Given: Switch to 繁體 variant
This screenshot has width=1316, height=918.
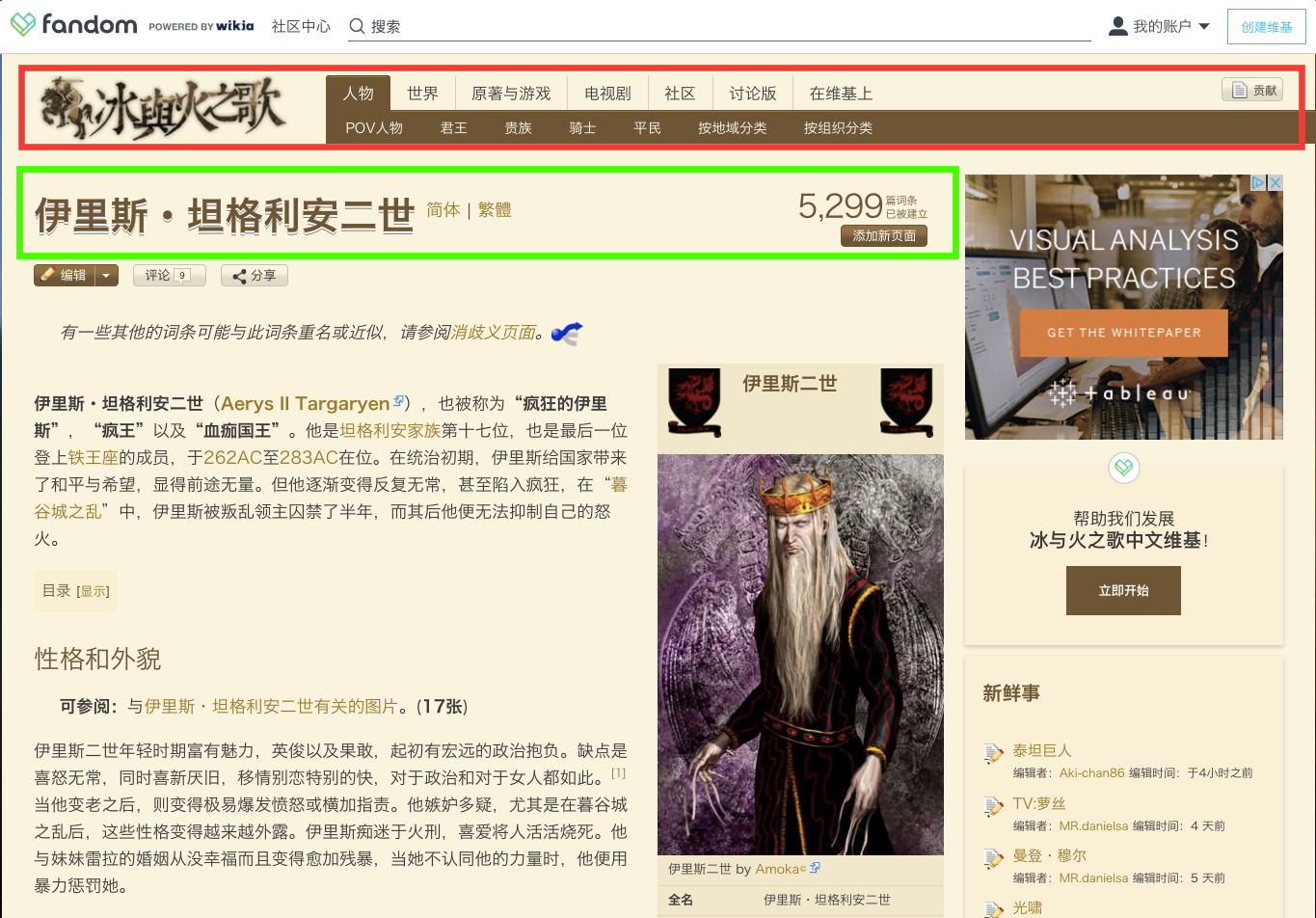Looking at the screenshot, I should tap(495, 210).
